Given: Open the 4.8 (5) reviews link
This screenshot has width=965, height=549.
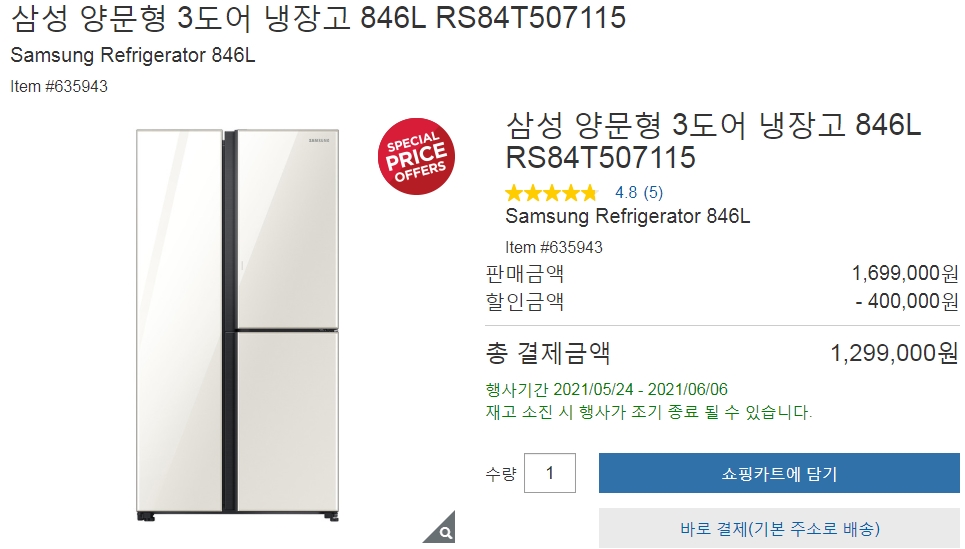Looking at the screenshot, I should 639,193.
